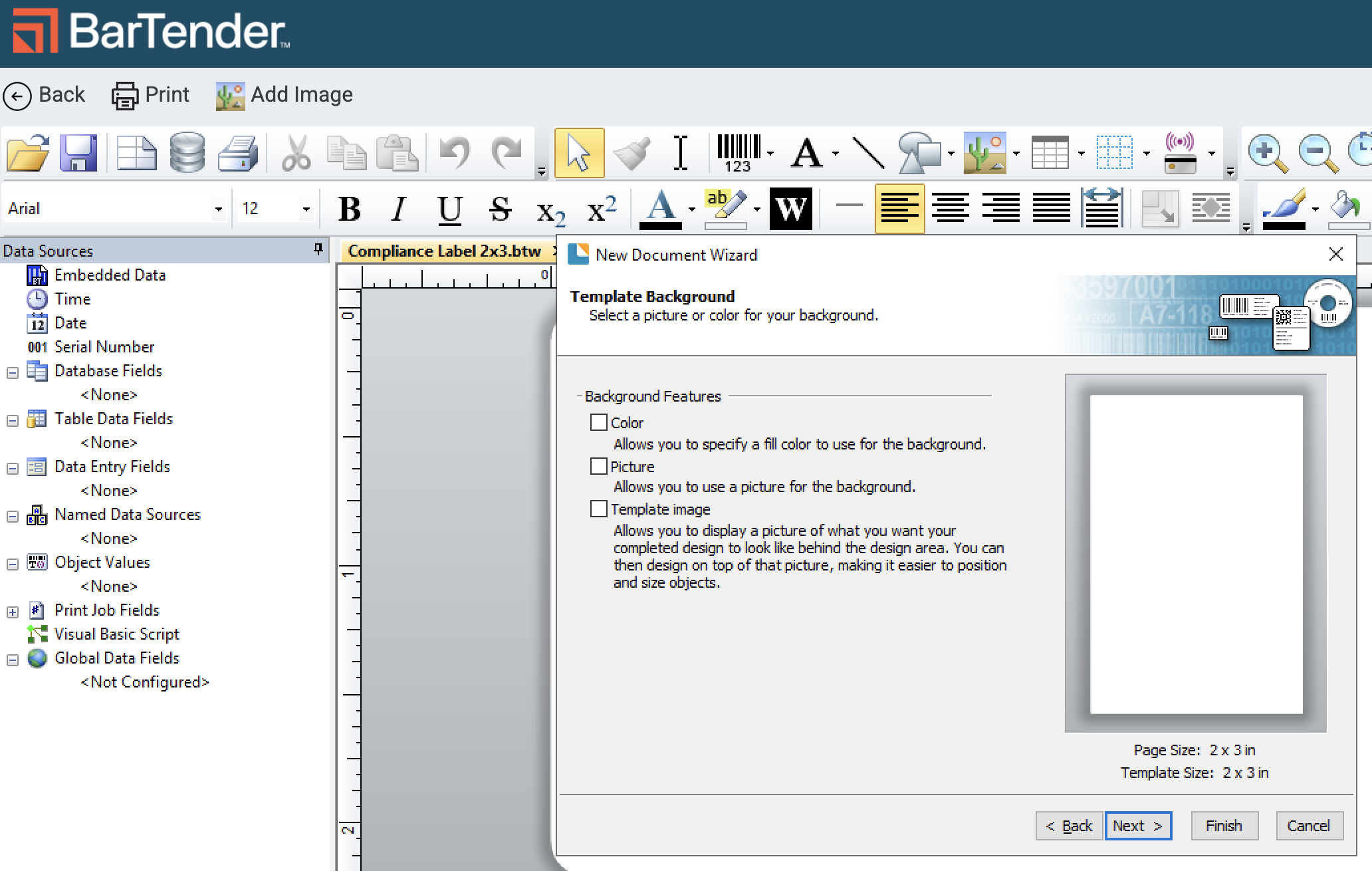Click the save floppy disk icon
This screenshot has height=871, width=1372.
point(78,153)
